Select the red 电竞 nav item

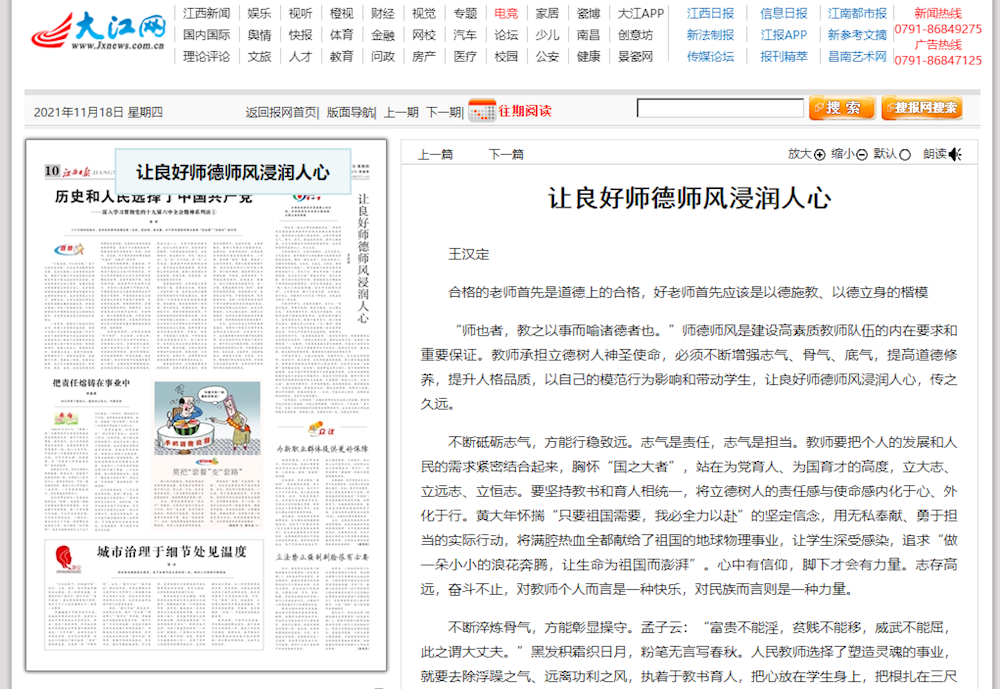[506, 13]
